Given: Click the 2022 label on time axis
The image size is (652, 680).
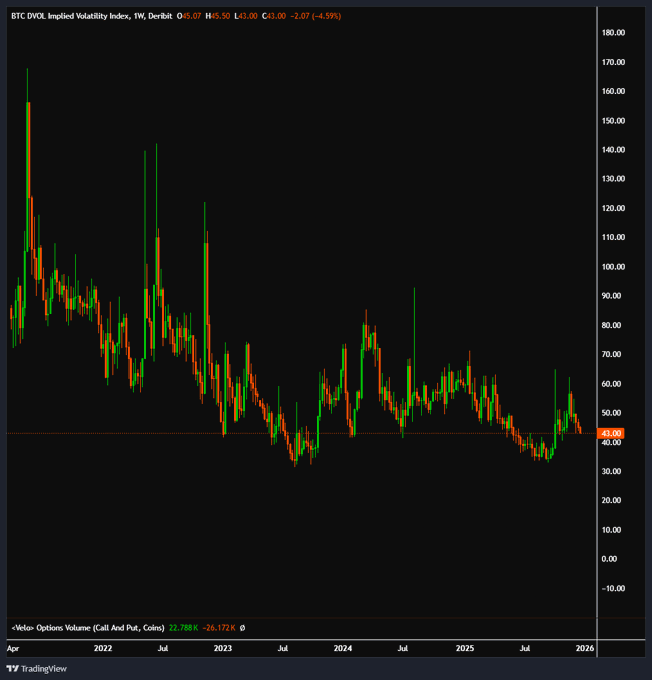Looking at the screenshot, I should click(x=102, y=648).
